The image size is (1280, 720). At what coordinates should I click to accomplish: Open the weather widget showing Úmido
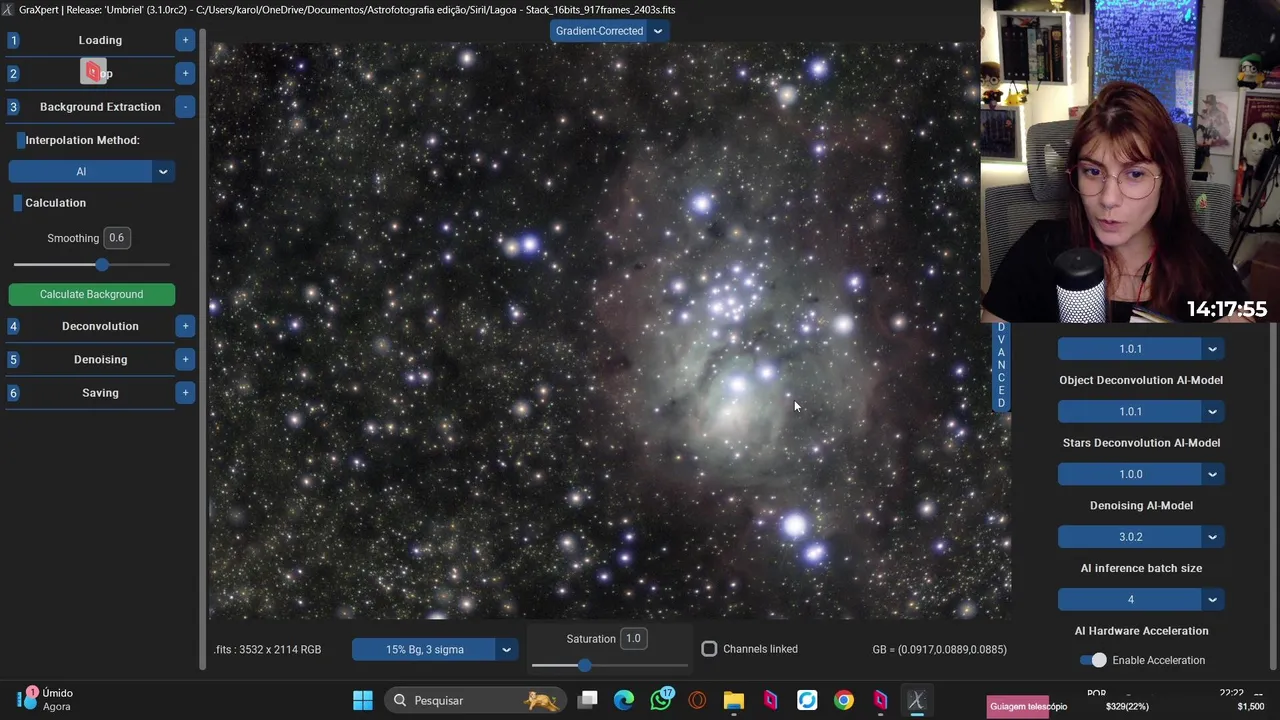(47, 699)
